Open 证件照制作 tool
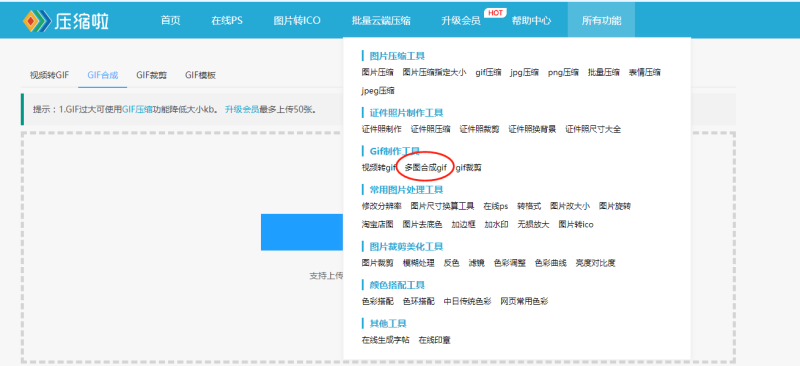The image size is (800, 366). (382, 129)
